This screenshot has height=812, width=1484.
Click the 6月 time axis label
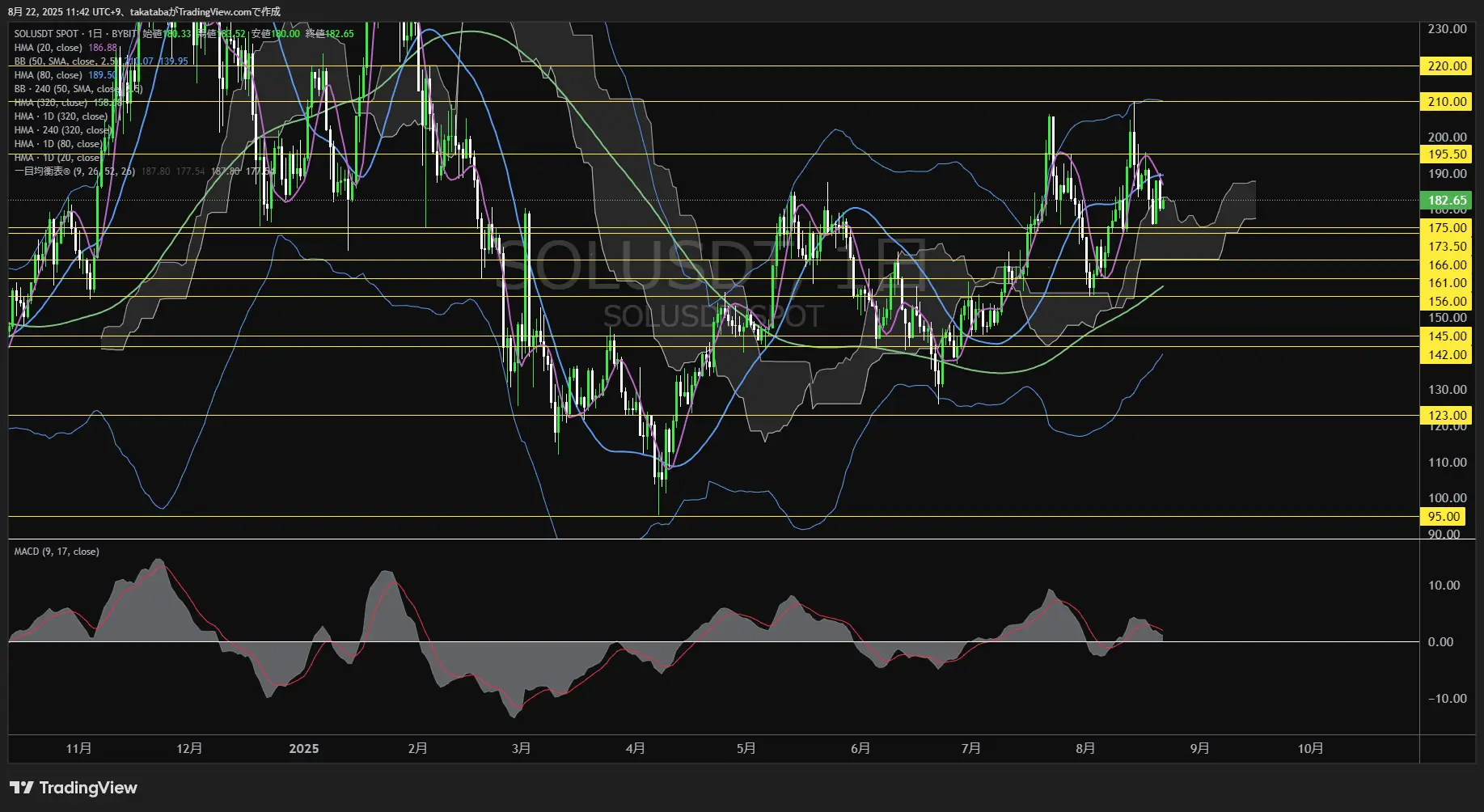tap(860, 749)
